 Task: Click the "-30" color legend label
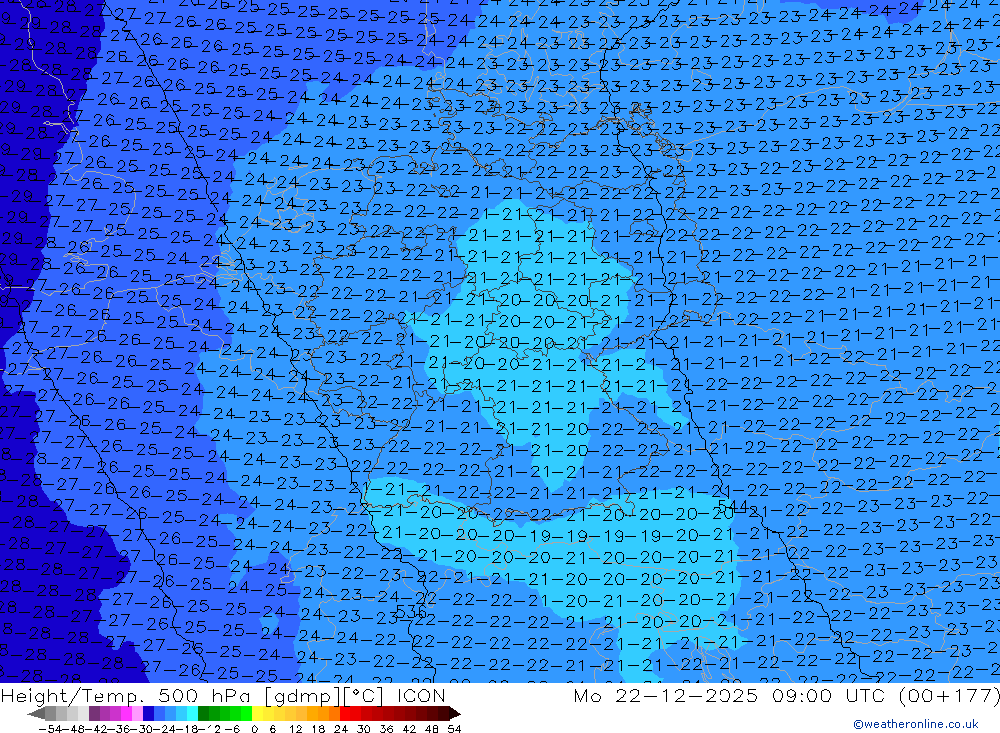click(142, 729)
